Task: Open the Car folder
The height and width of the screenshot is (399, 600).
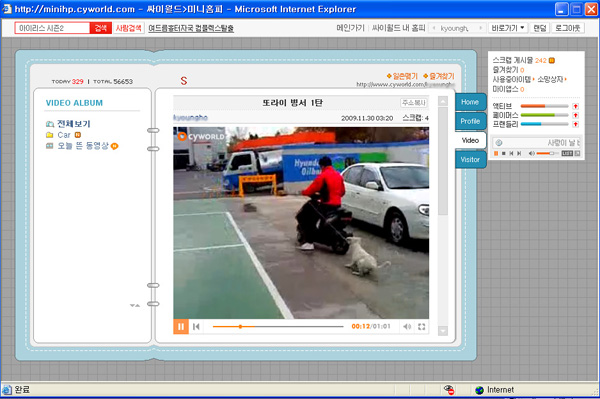Action: (64, 135)
